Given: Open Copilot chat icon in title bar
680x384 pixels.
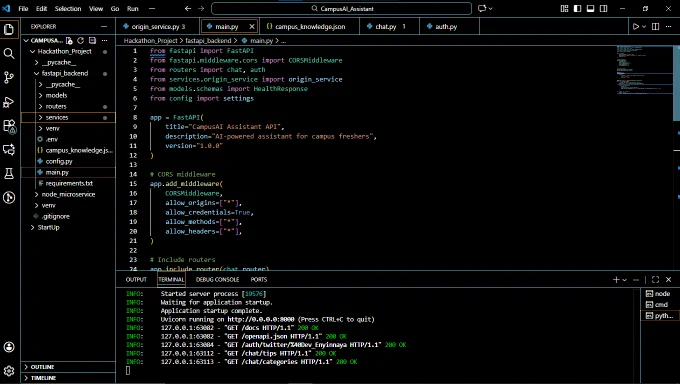Looking at the screenshot, I should coord(482,8).
